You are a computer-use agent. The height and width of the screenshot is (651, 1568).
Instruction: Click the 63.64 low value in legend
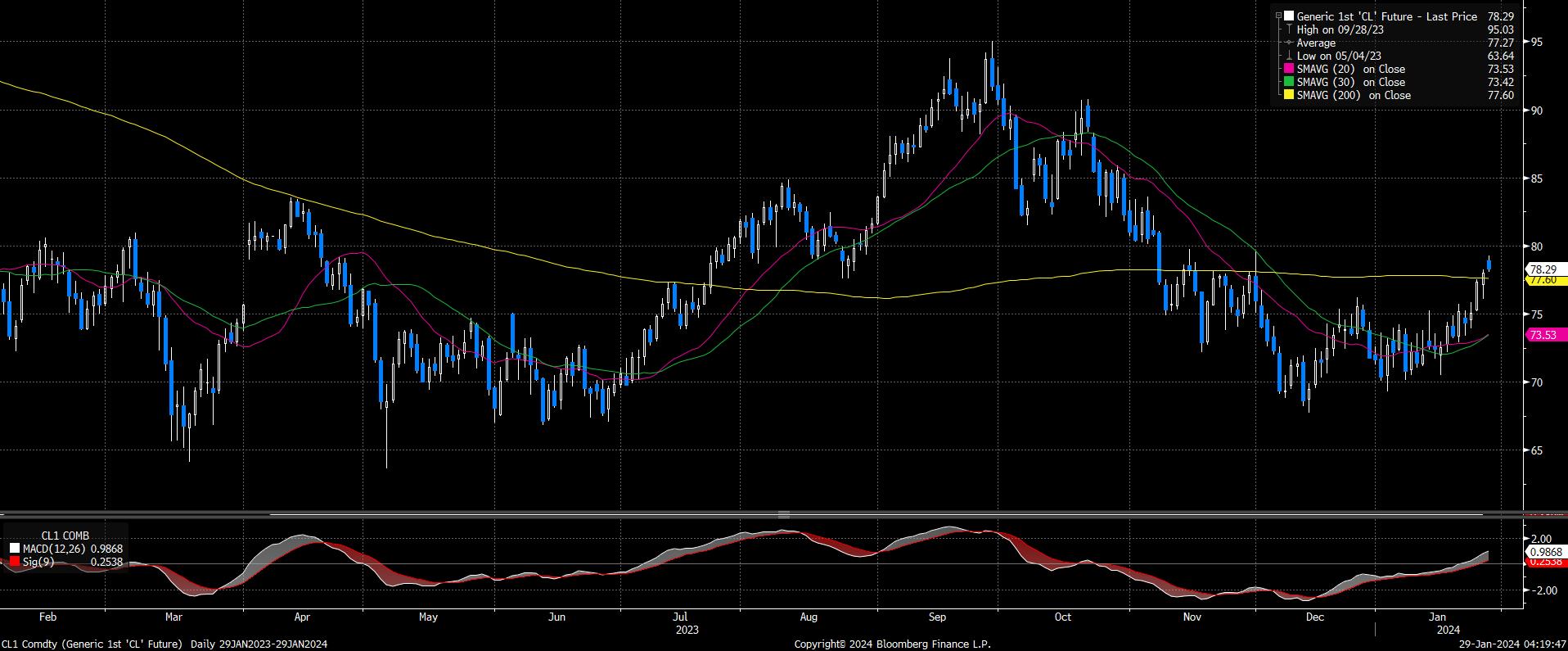[x=1501, y=56]
